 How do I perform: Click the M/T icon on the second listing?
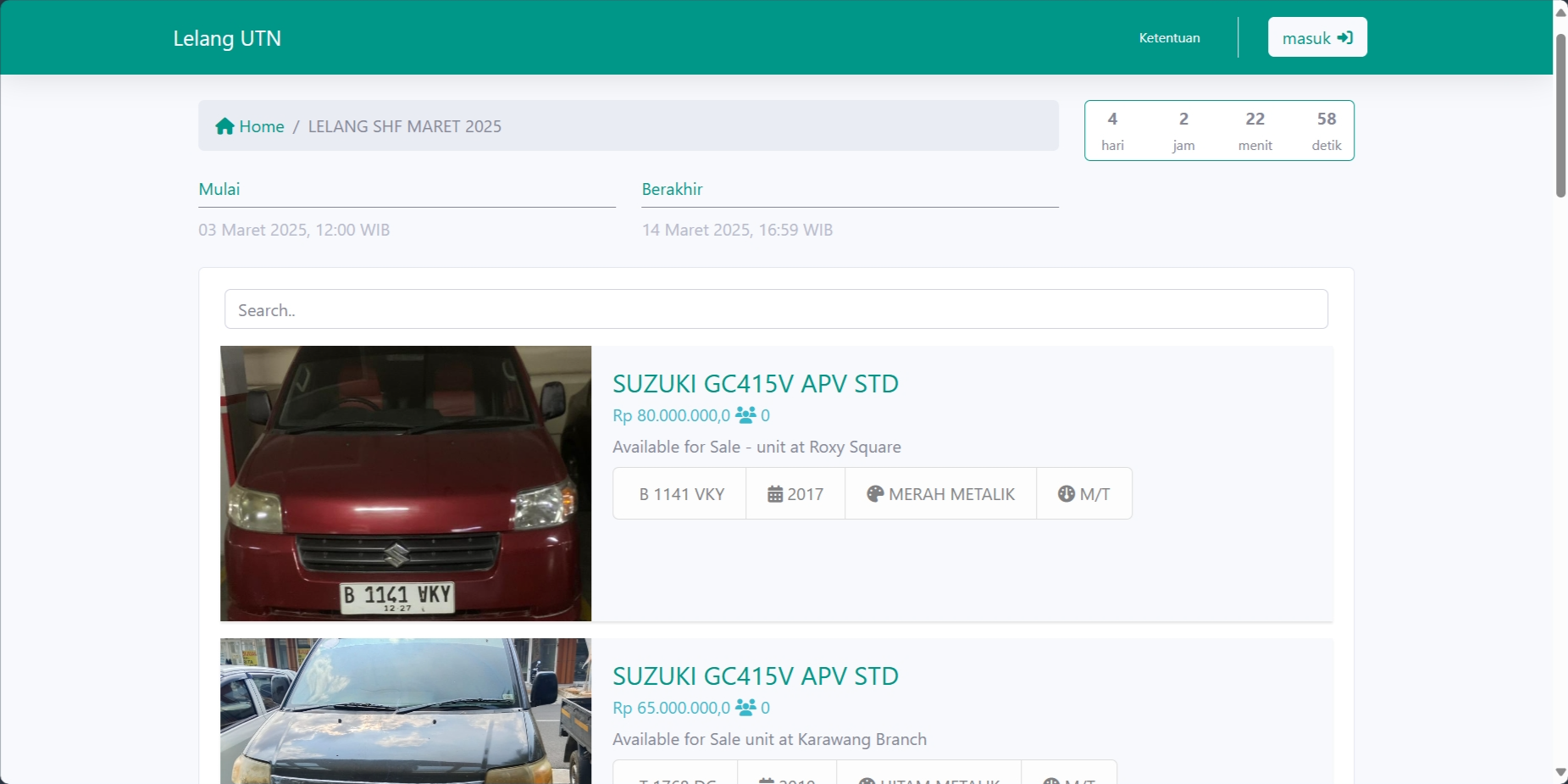(1050, 781)
